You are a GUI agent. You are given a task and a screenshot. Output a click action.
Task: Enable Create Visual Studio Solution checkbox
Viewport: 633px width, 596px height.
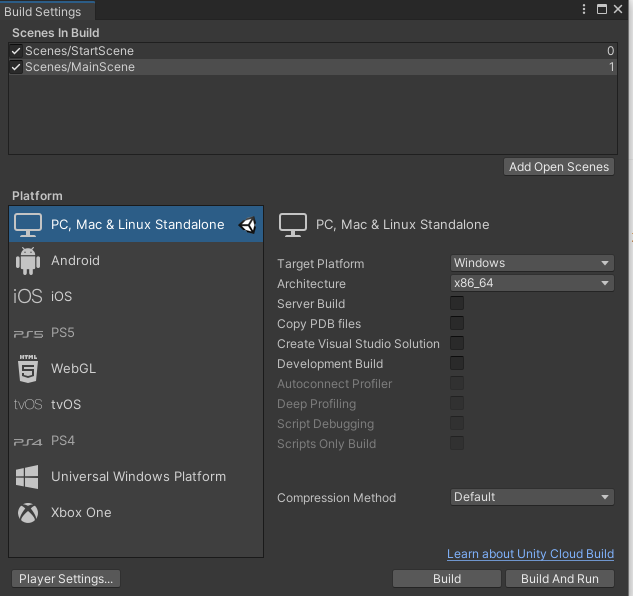click(457, 343)
